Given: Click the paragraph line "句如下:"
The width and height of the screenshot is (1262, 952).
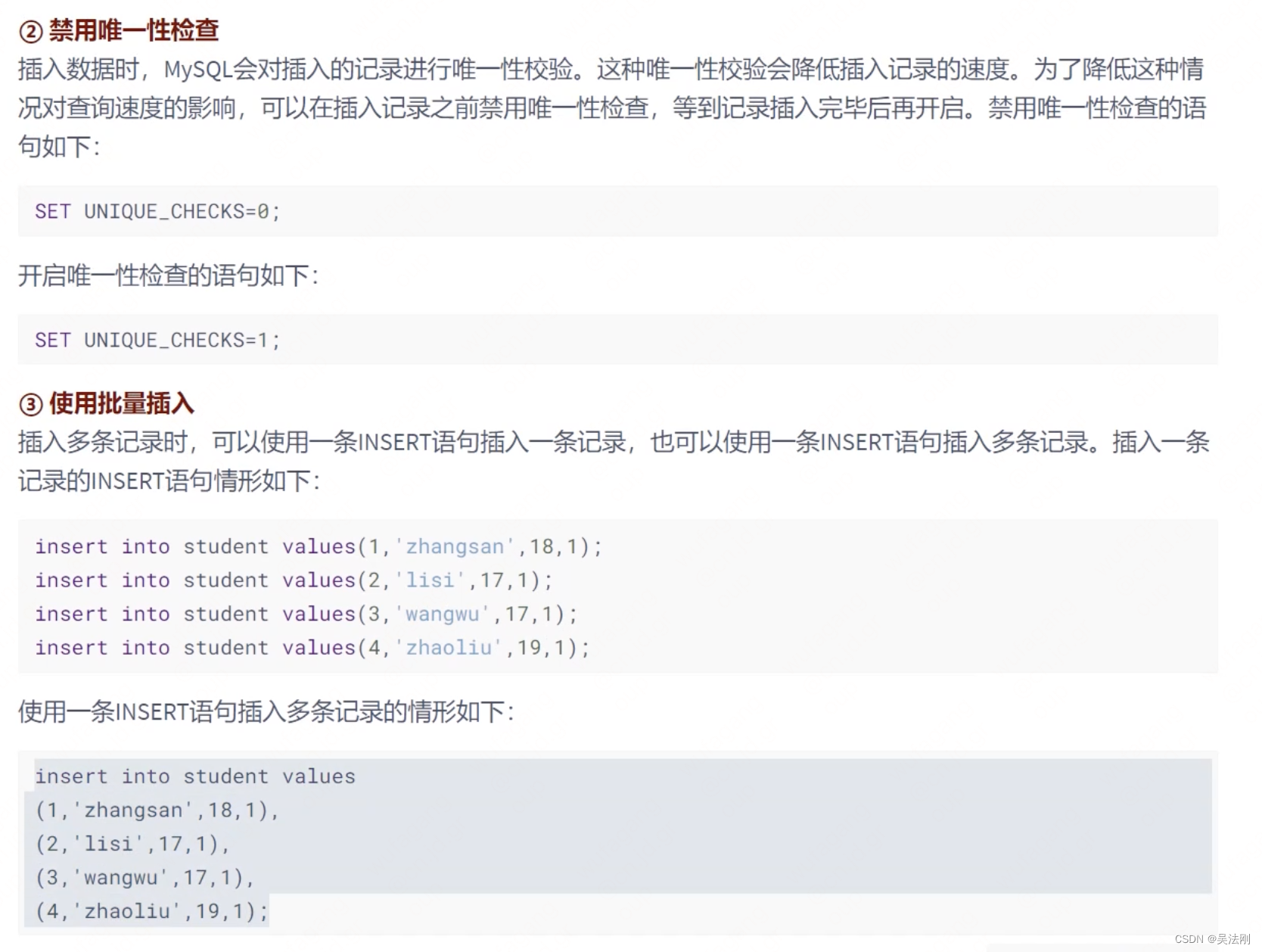Looking at the screenshot, I should point(59,147).
